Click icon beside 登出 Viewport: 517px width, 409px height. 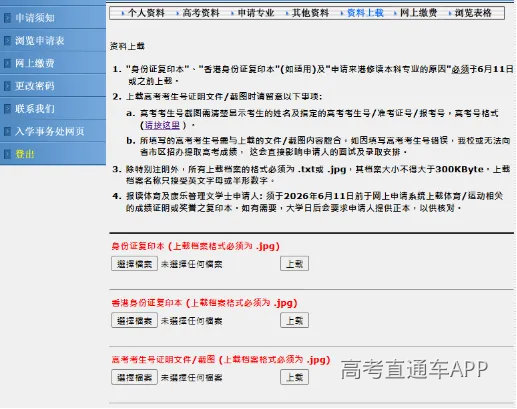tap(7, 154)
